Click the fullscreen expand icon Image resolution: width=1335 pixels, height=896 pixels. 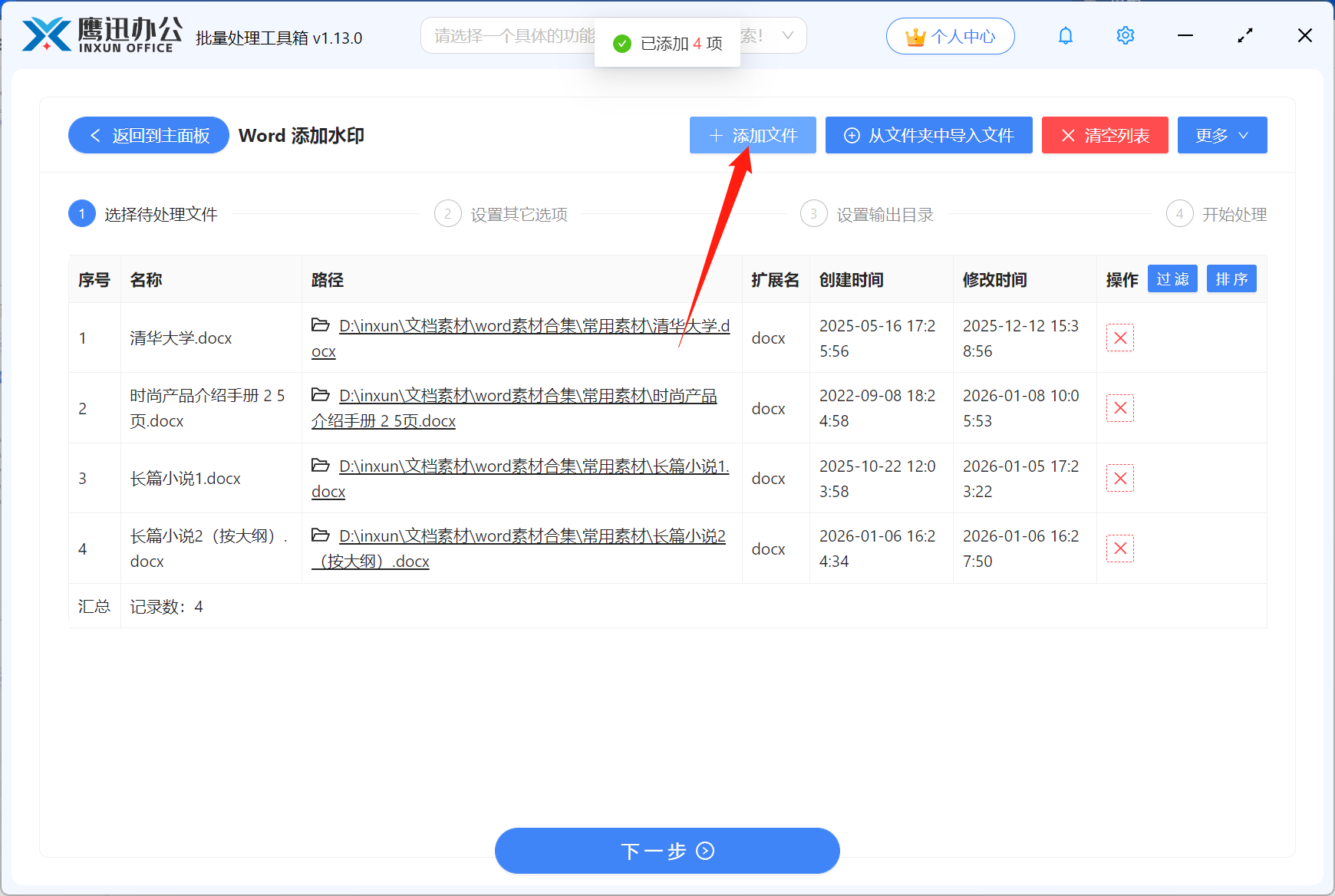(x=1245, y=35)
